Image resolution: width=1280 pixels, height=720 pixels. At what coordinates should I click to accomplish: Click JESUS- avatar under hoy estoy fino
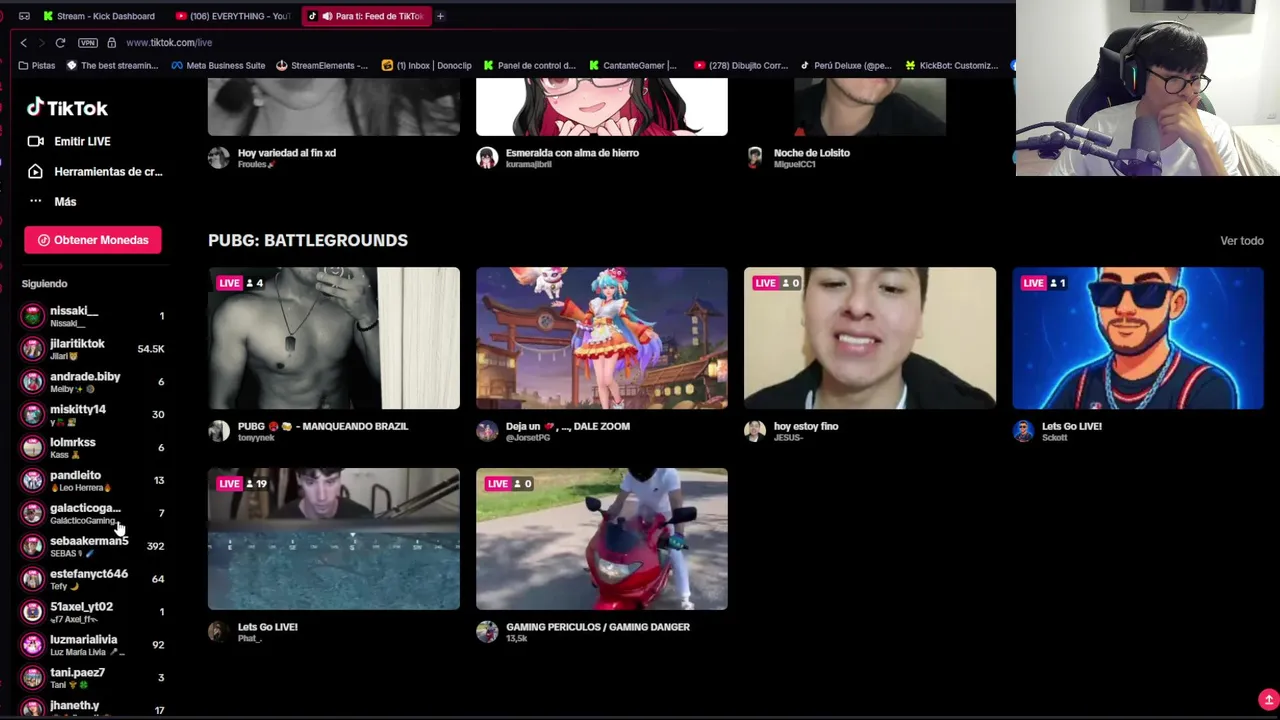click(x=755, y=431)
